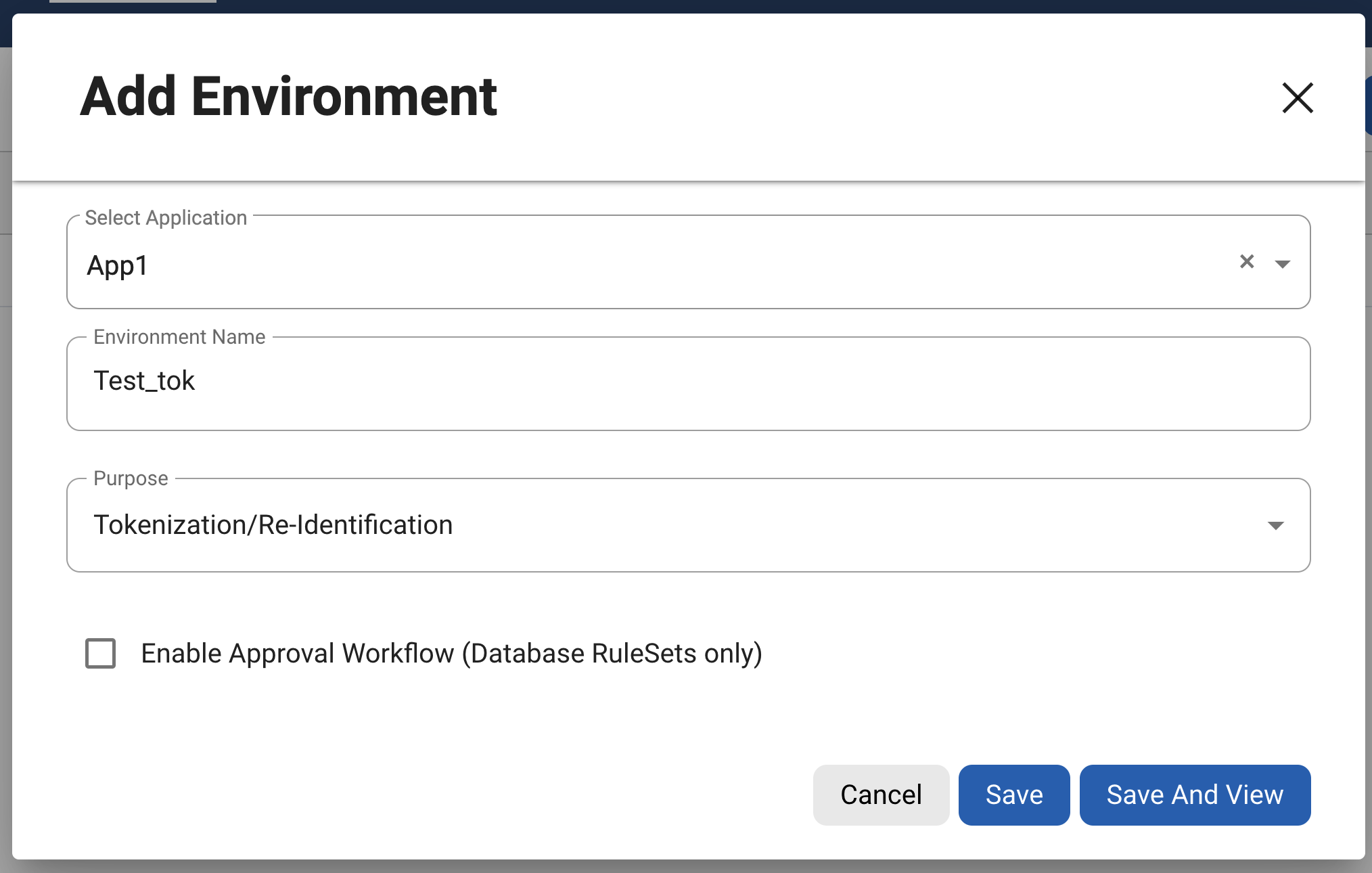Close the Add Environment dialog
This screenshot has height=873, width=1372.
1297,98
